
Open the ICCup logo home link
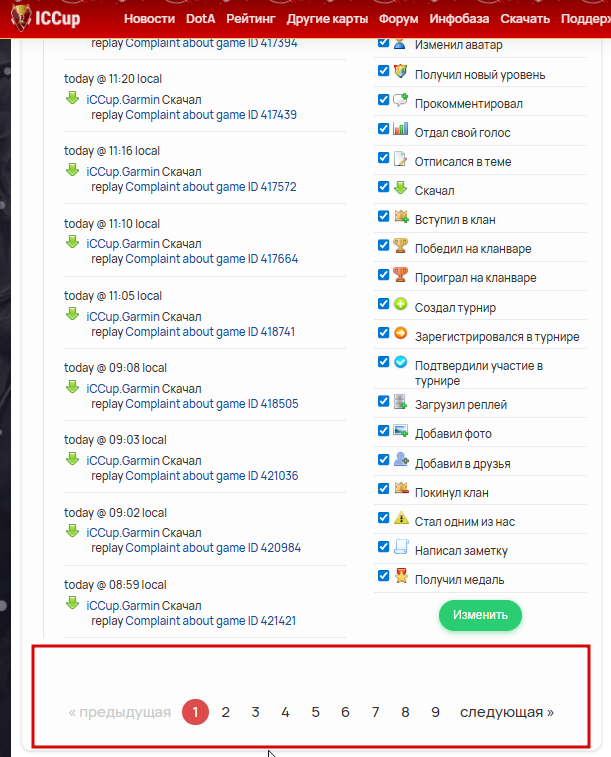(46, 18)
